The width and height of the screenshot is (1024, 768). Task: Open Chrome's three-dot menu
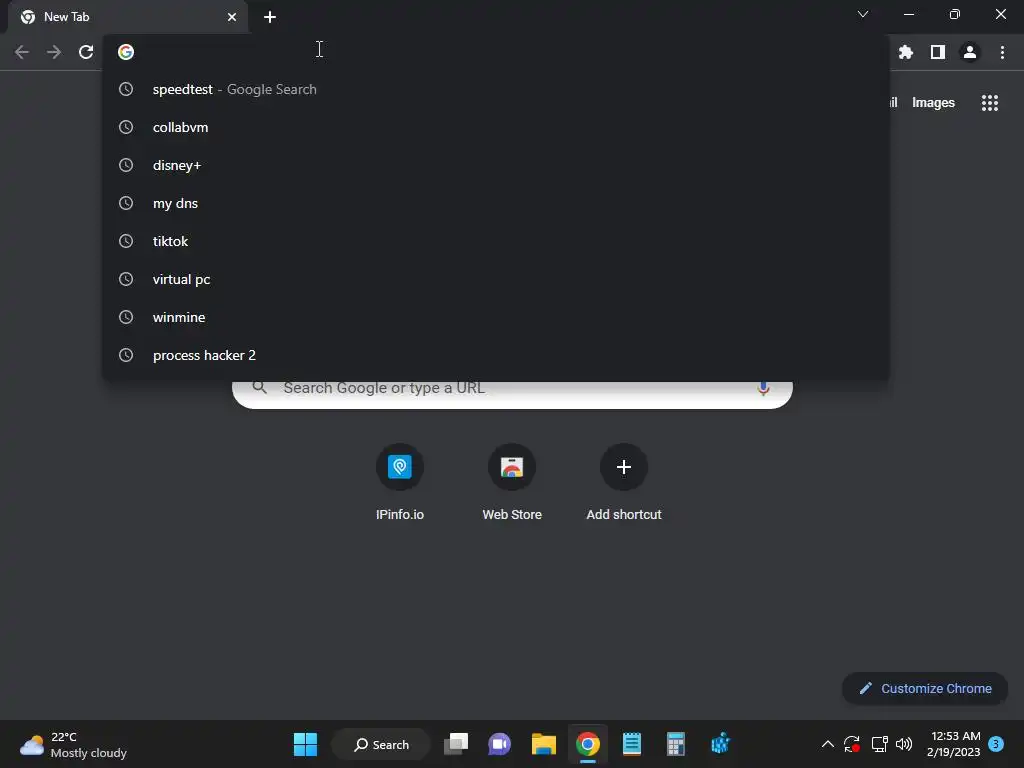(x=1002, y=52)
